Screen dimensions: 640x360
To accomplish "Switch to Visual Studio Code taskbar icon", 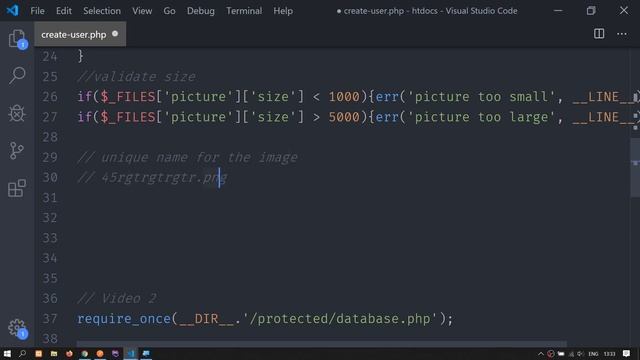I will click(131, 353).
